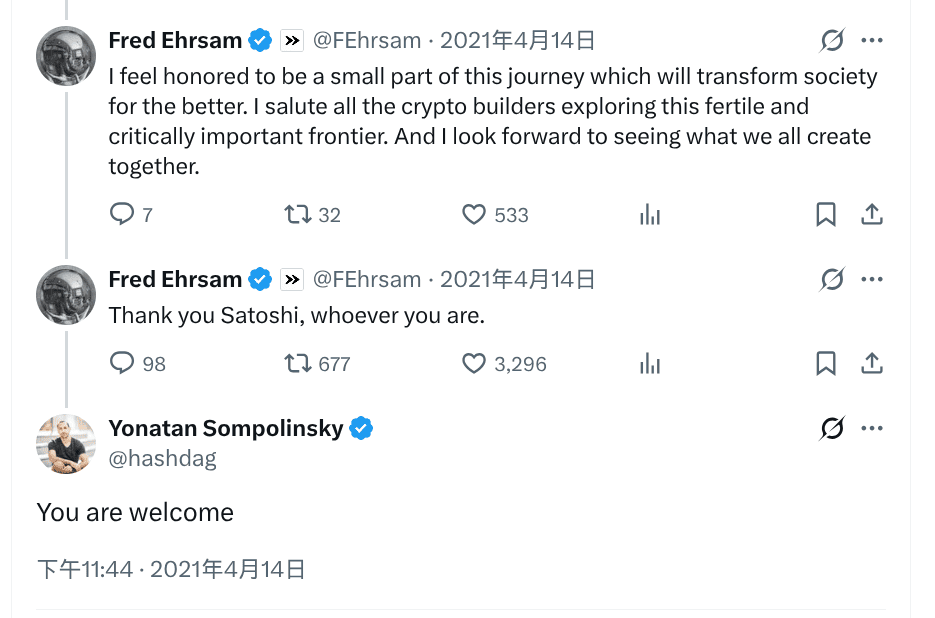Image resolution: width=935 pixels, height=618 pixels.
Task: Like the "Thank you Satoshi" tweet
Action: tap(474, 363)
